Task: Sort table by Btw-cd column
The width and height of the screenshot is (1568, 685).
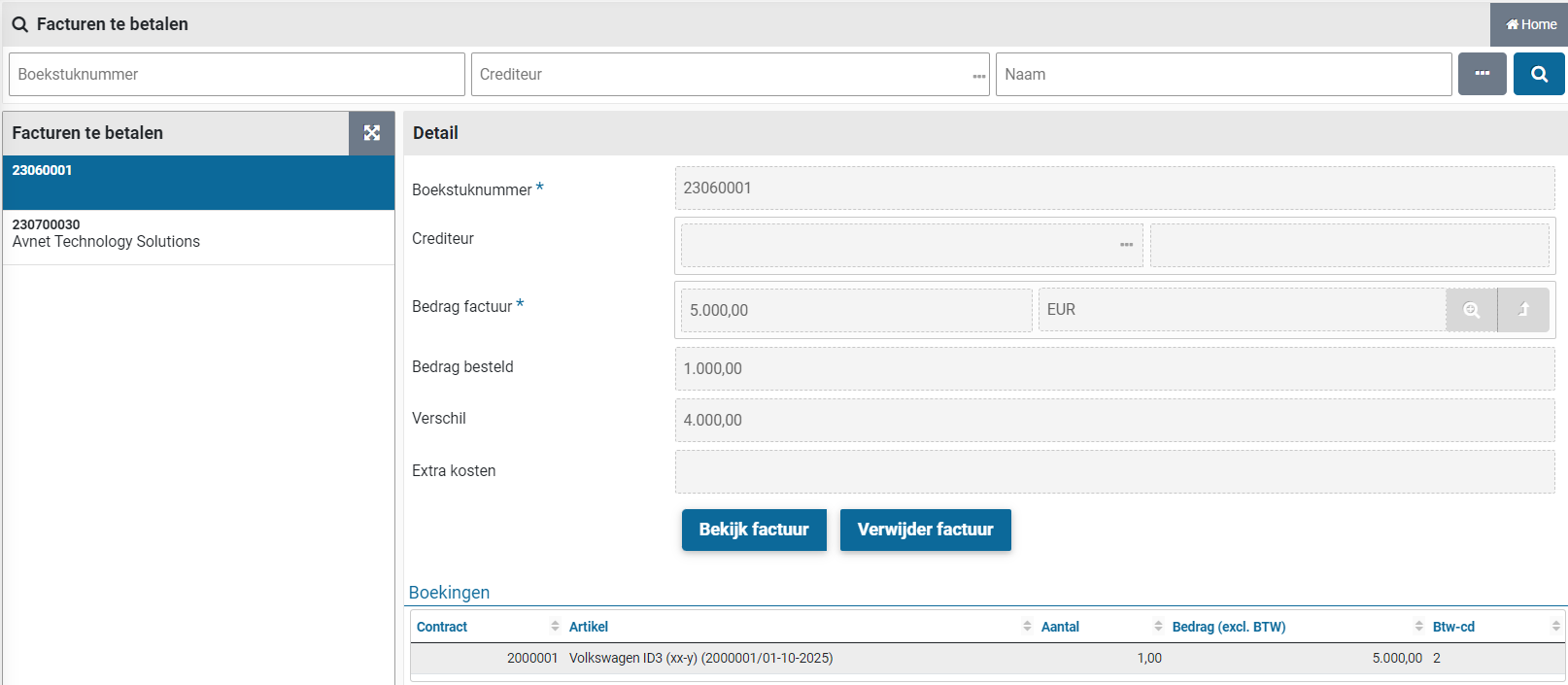Action: [1453, 627]
